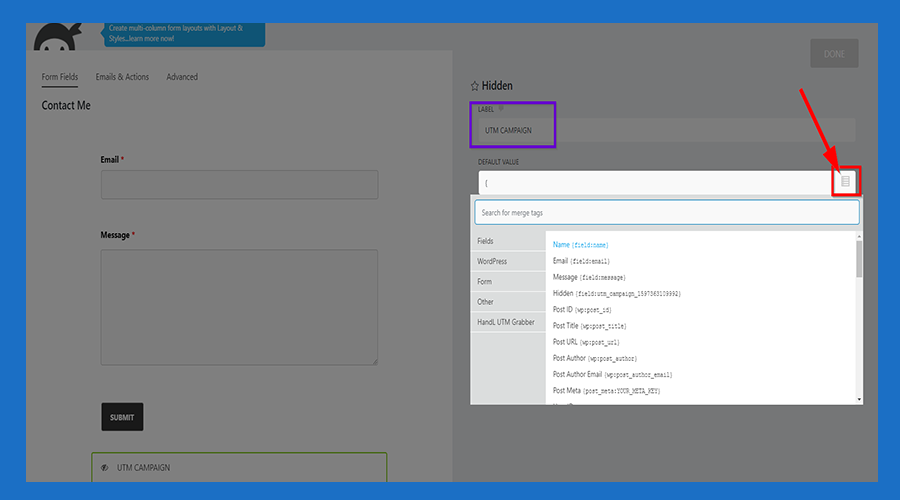Click inside the Email input field
The width and height of the screenshot is (900, 500).
click(x=239, y=185)
